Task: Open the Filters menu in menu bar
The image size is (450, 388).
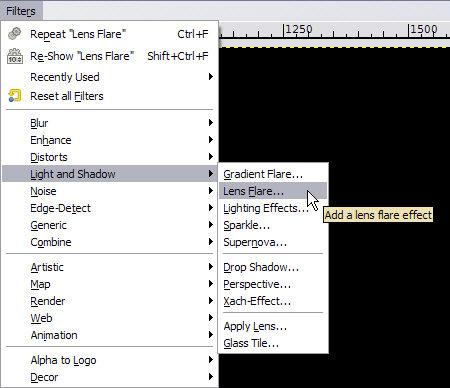Action: point(21,11)
